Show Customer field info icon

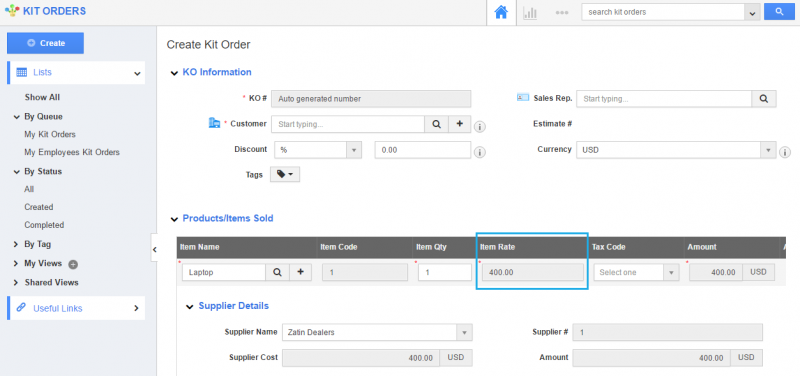[x=480, y=127]
